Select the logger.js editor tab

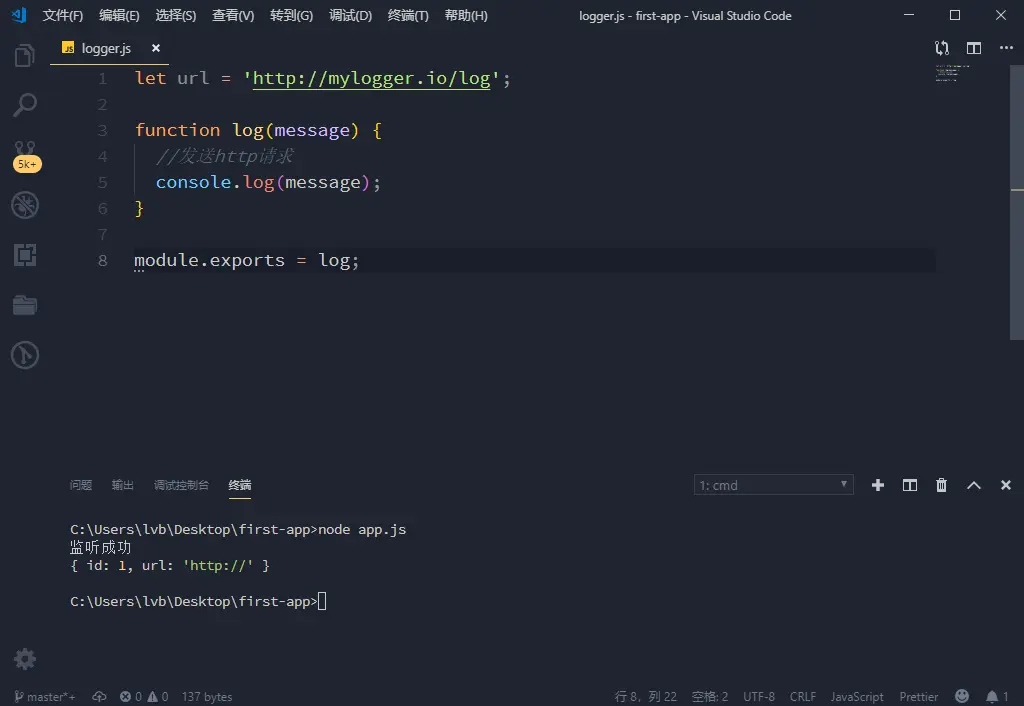[109, 48]
